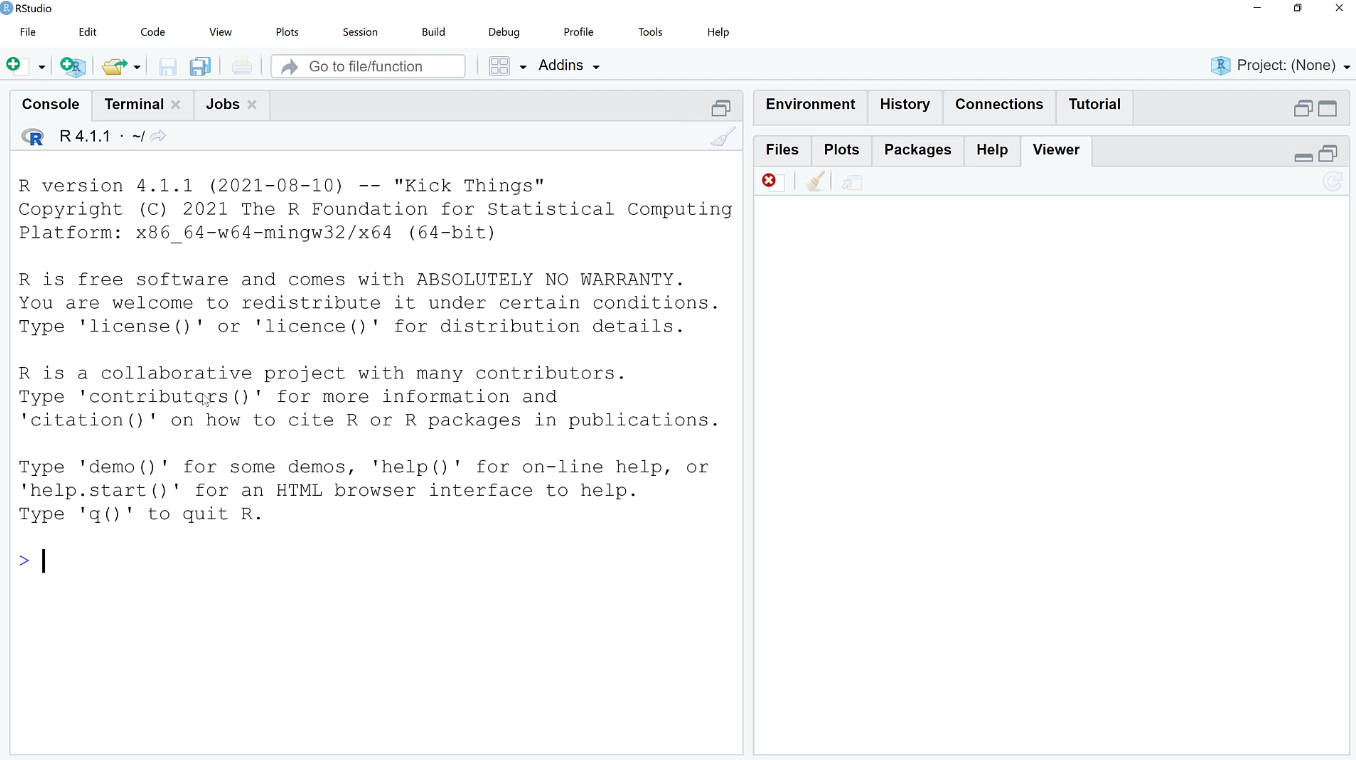Open the Addins dropdown menu
This screenshot has width=1356, height=760.
pos(569,66)
